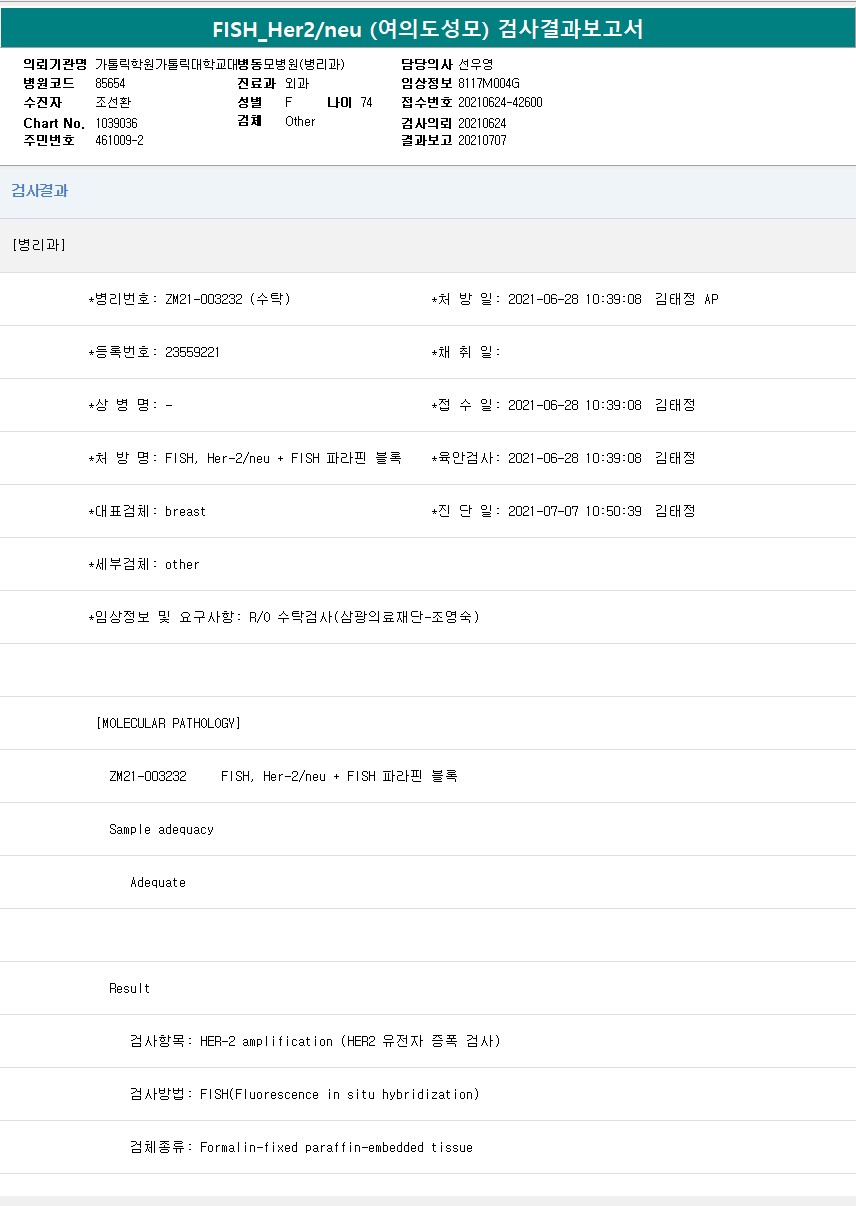This screenshot has width=856, height=1206.
Task: Select 검사의뢰 date 20210624
Action: click(x=482, y=123)
